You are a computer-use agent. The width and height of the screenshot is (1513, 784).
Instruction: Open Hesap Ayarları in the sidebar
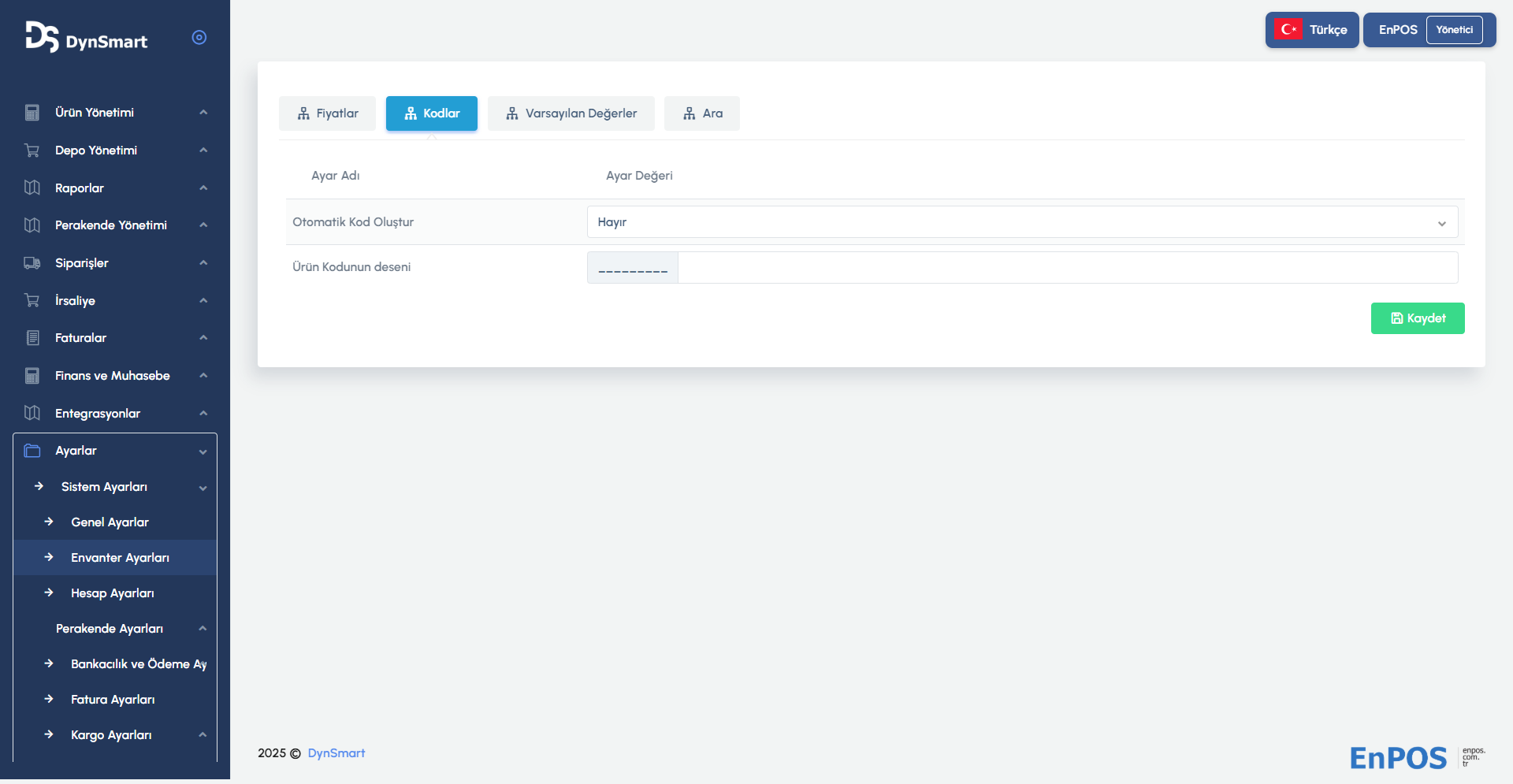pos(112,593)
